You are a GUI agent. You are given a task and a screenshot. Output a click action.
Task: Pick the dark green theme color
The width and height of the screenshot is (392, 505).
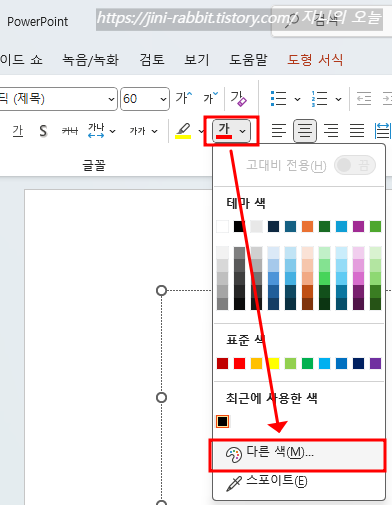(x=324, y=226)
